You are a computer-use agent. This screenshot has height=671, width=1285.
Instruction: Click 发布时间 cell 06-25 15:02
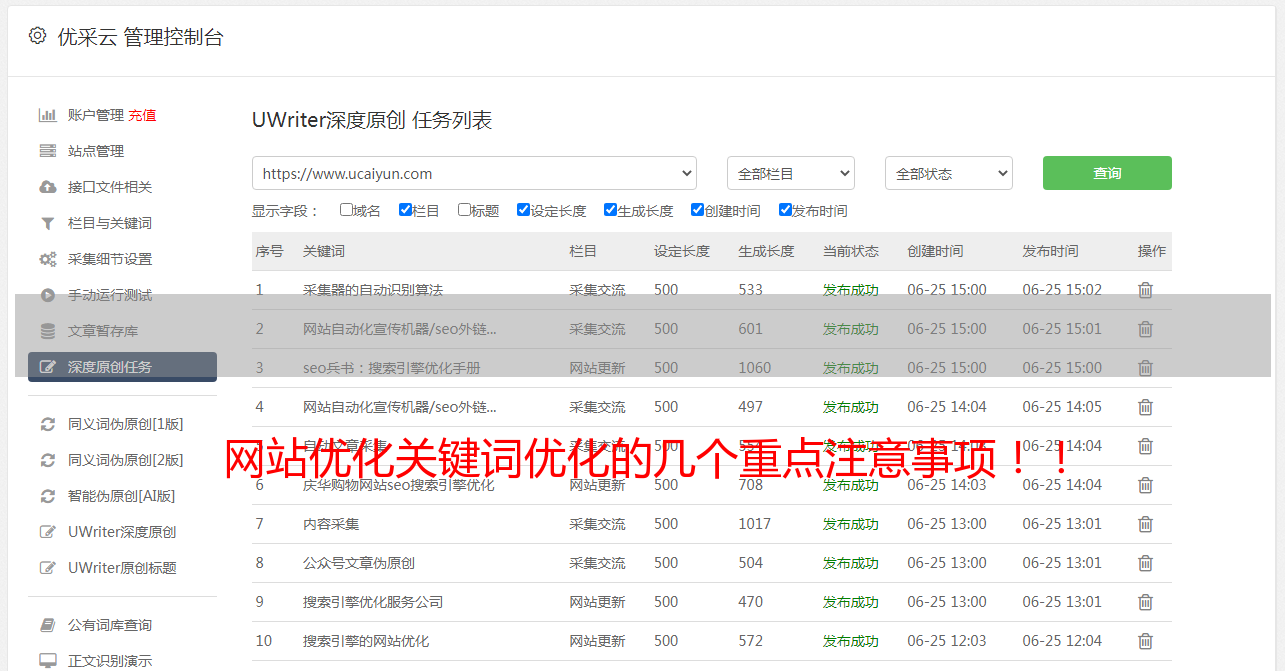tap(1062, 290)
